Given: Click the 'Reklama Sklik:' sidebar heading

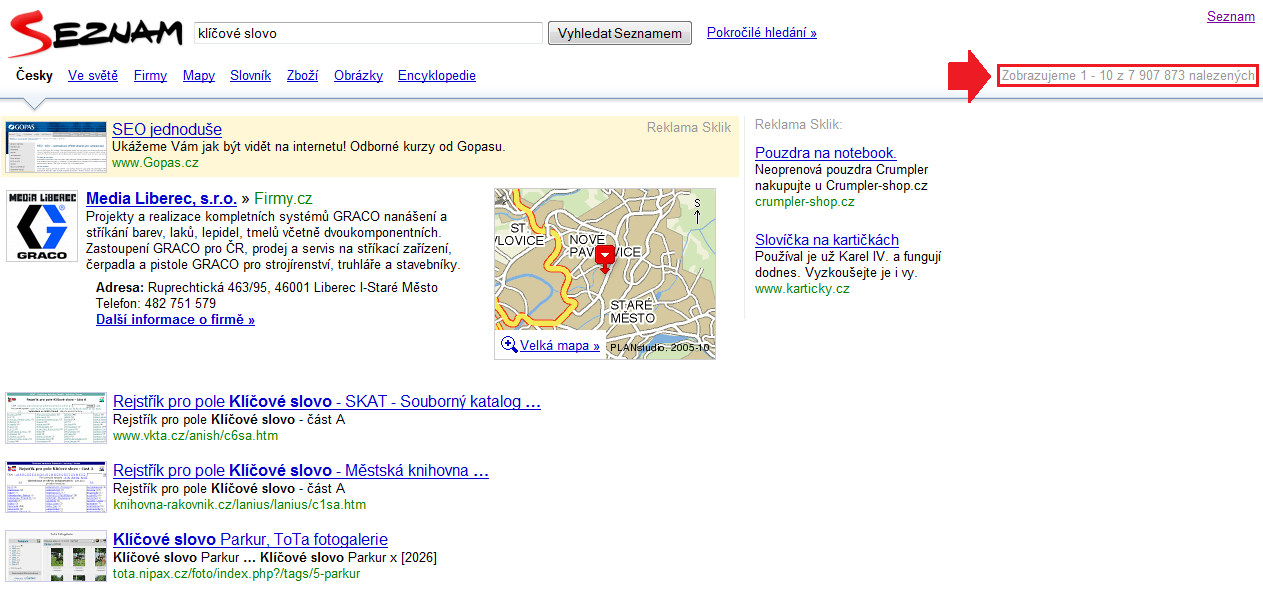Looking at the screenshot, I should (x=799, y=125).
